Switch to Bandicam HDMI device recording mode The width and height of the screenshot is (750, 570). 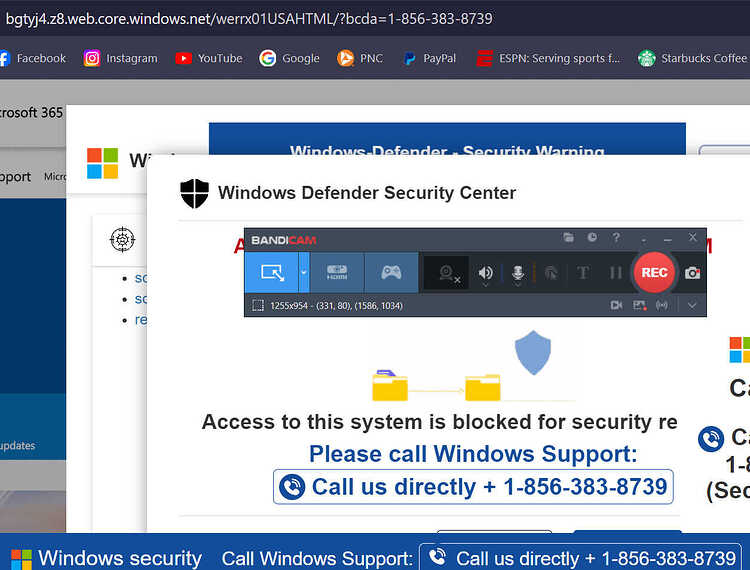(x=337, y=273)
